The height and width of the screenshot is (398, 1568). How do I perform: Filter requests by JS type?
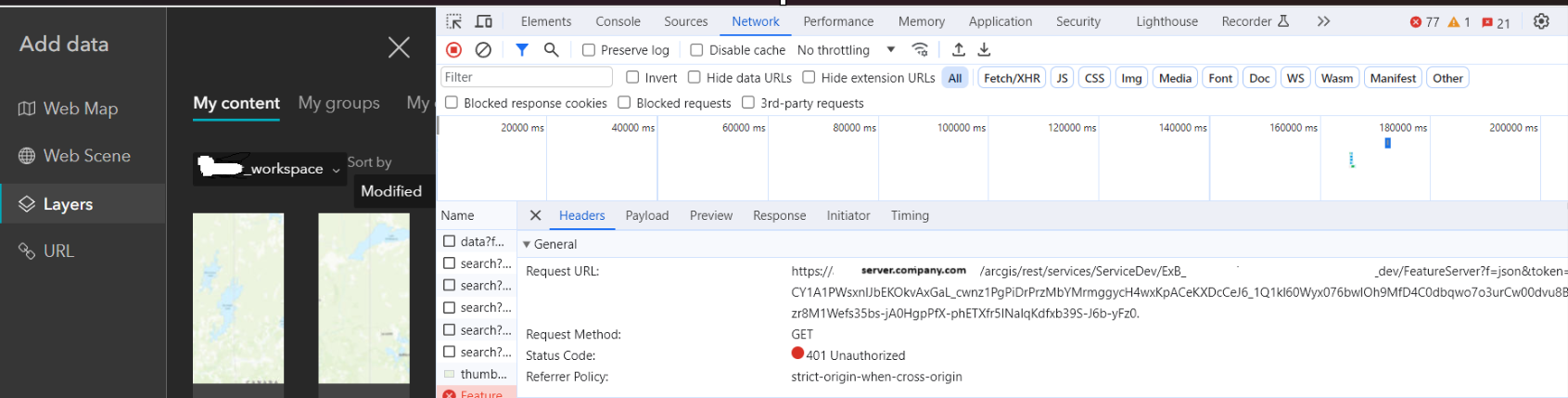coord(1063,78)
